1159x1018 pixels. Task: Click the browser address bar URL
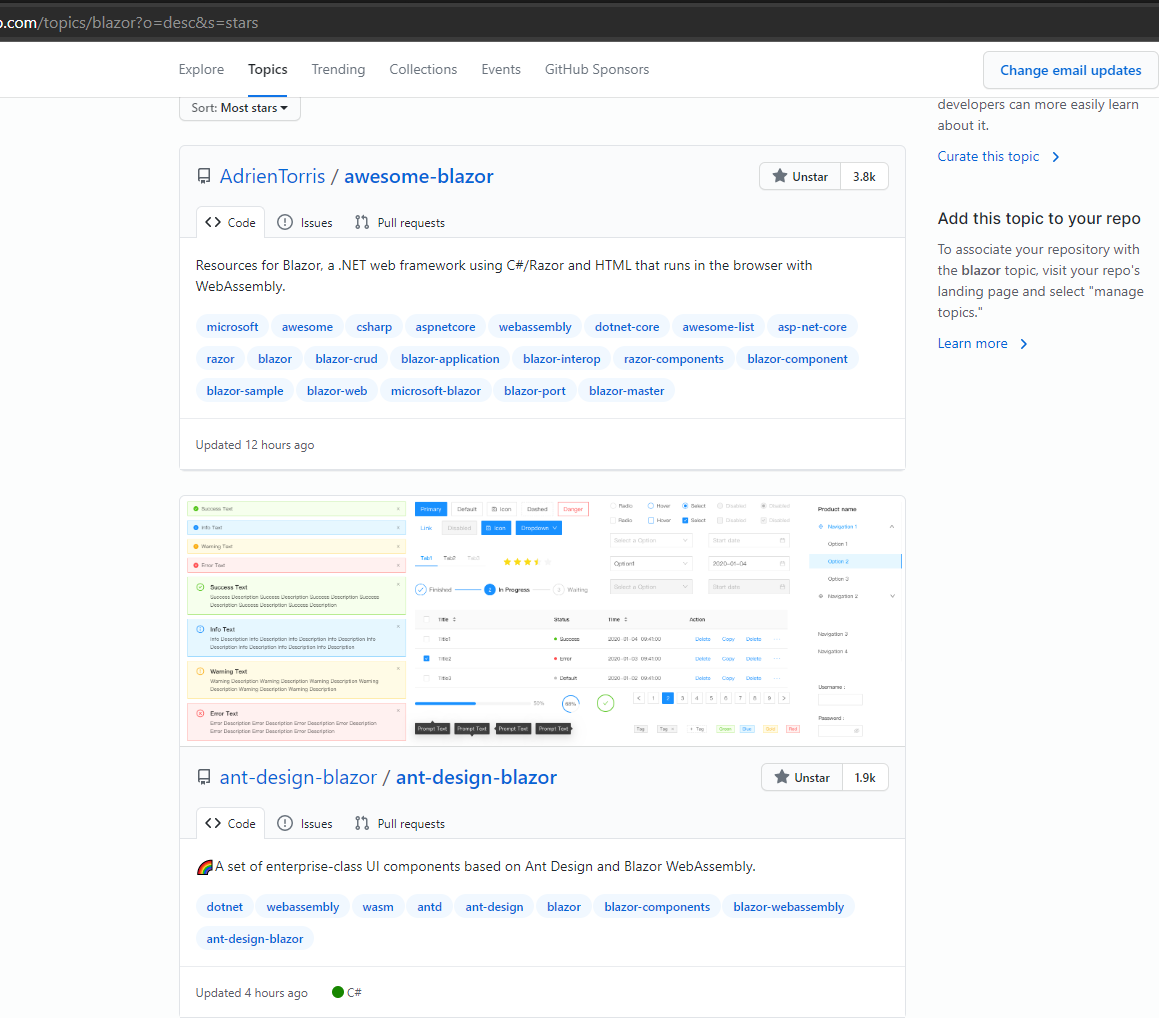click(x=129, y=23)
